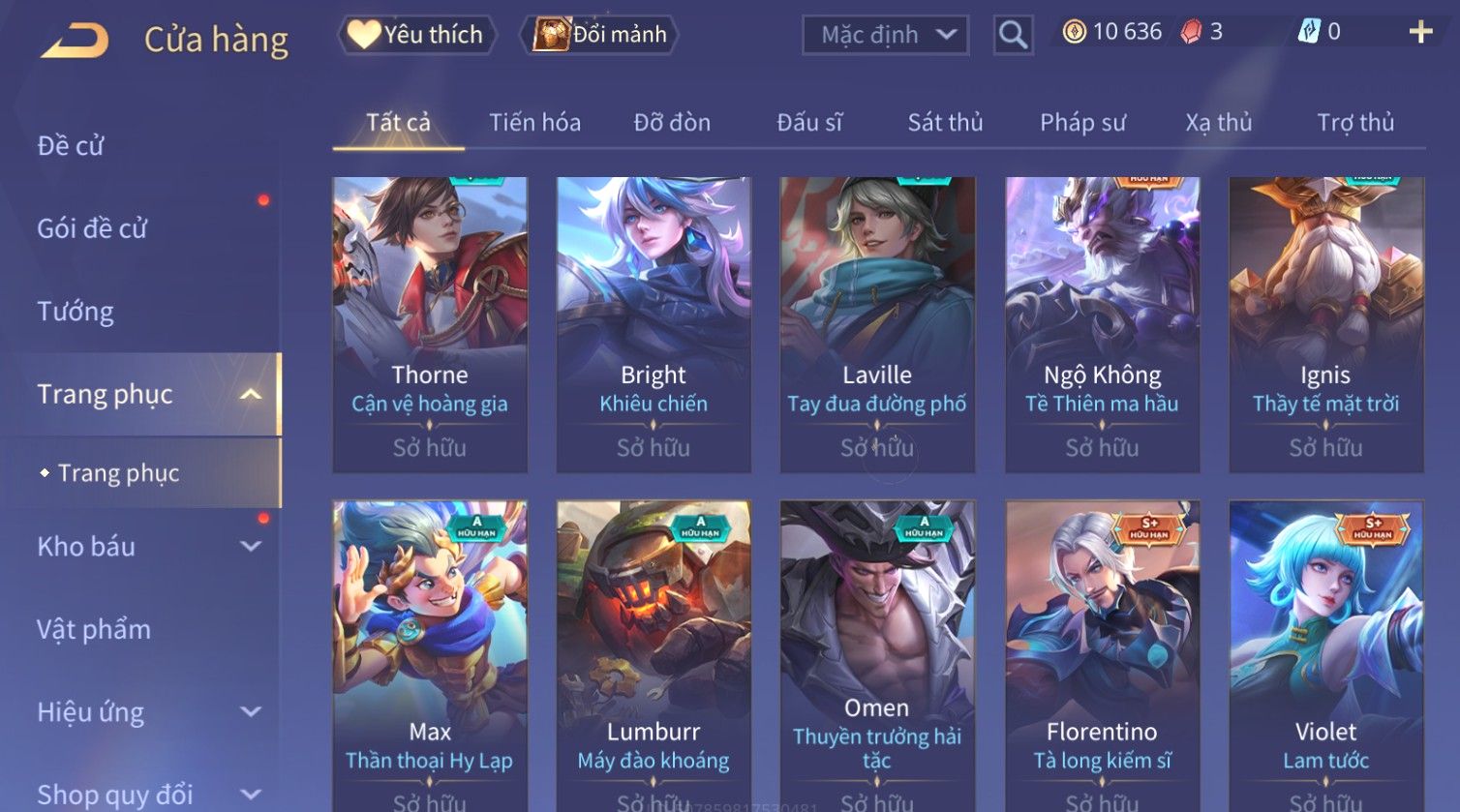Expand the Hiệu ứng sidebar section

point(251,712)
